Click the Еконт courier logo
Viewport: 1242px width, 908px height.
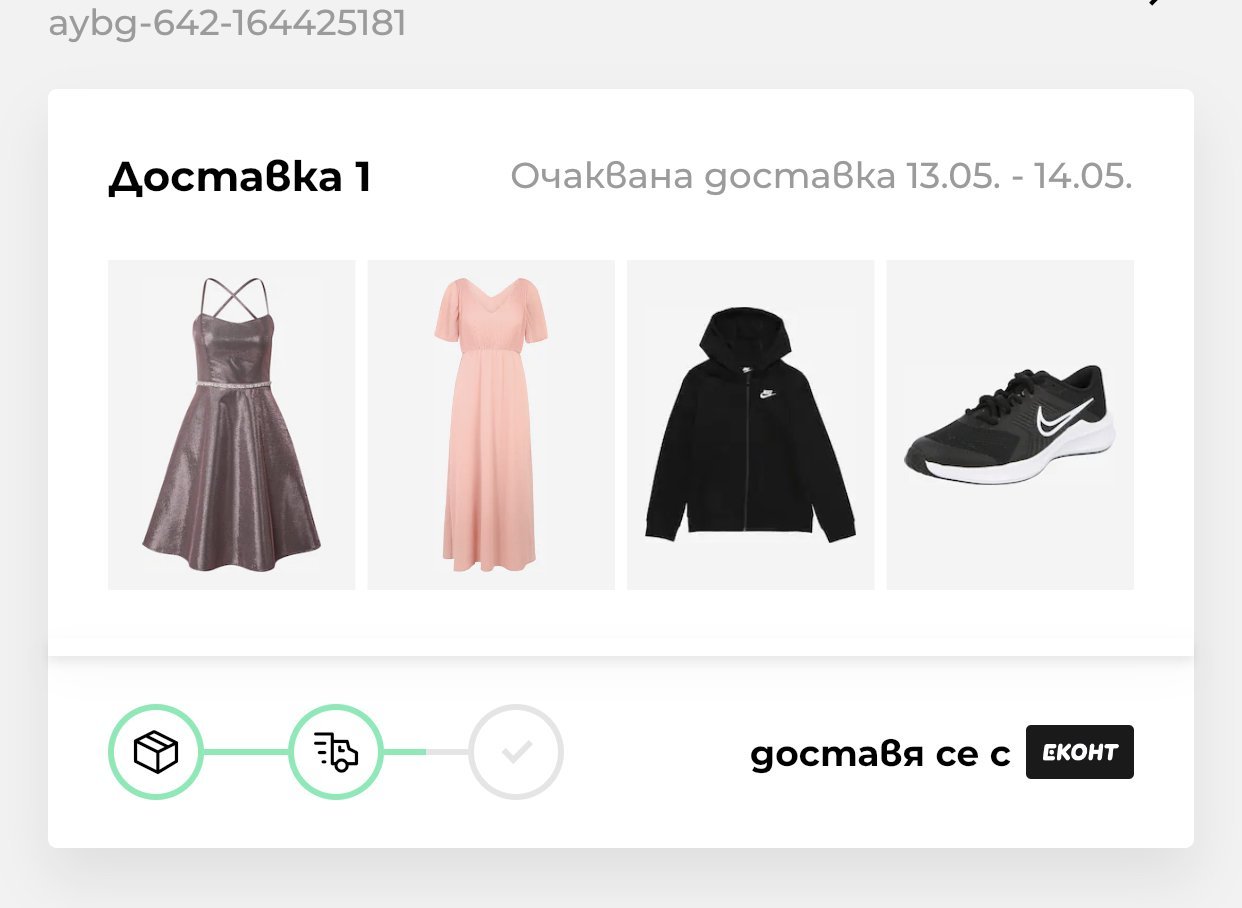(x=1079, y=752)
